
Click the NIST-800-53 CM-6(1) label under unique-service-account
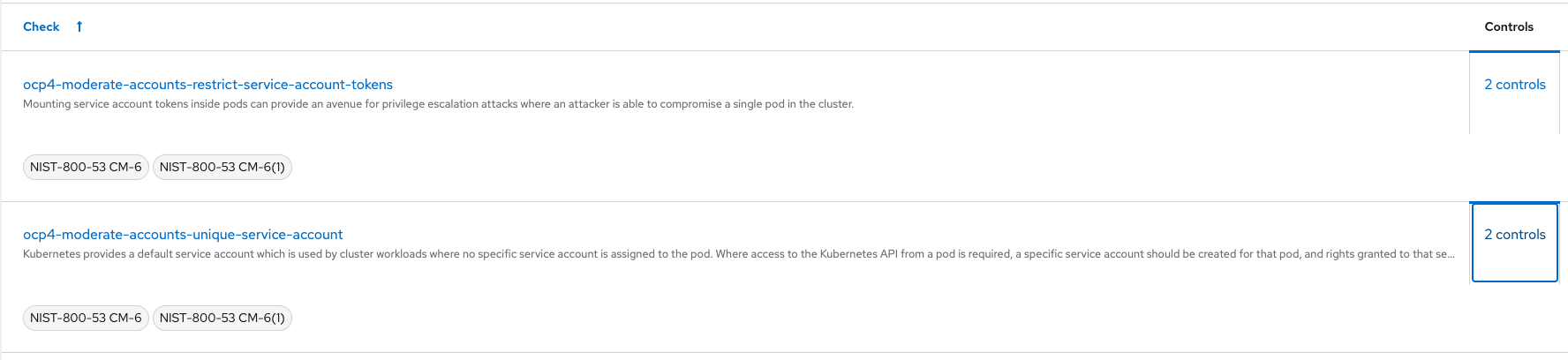point(222,318)
